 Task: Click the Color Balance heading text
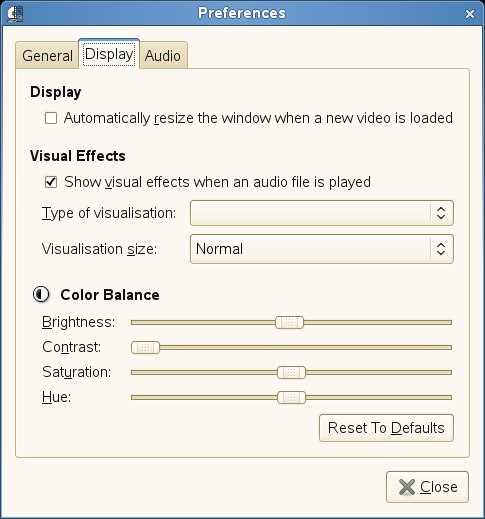(x=110, y=295)
